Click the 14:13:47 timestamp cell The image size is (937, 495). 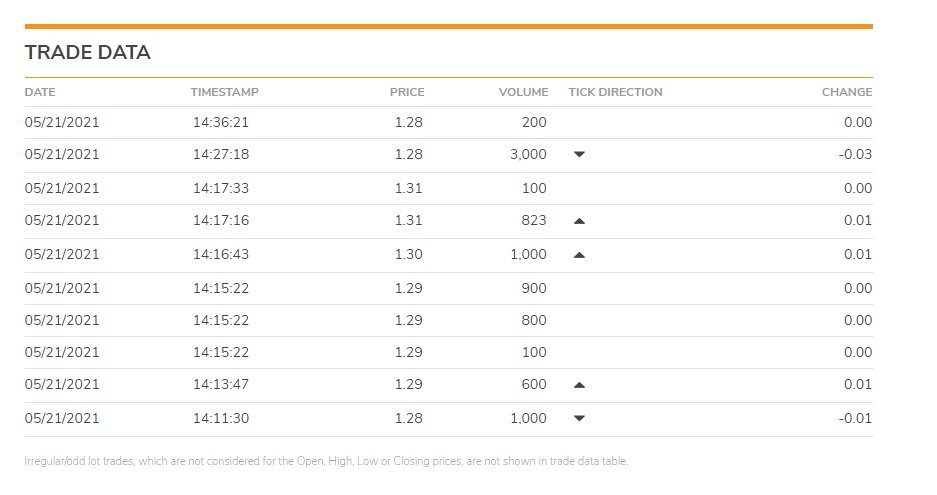(x=221, y=384)
